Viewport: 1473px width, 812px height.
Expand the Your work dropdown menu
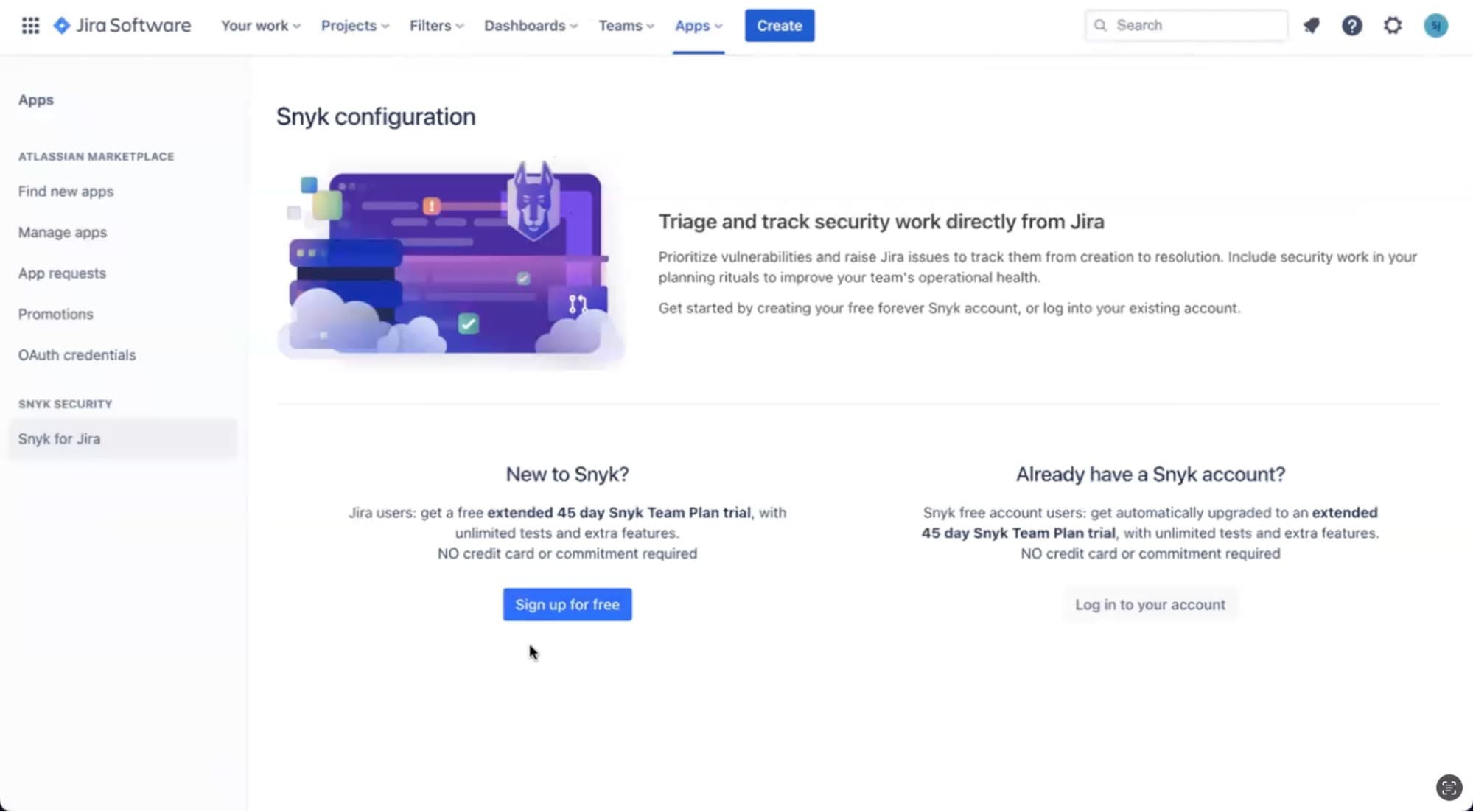tap(259, 25)
